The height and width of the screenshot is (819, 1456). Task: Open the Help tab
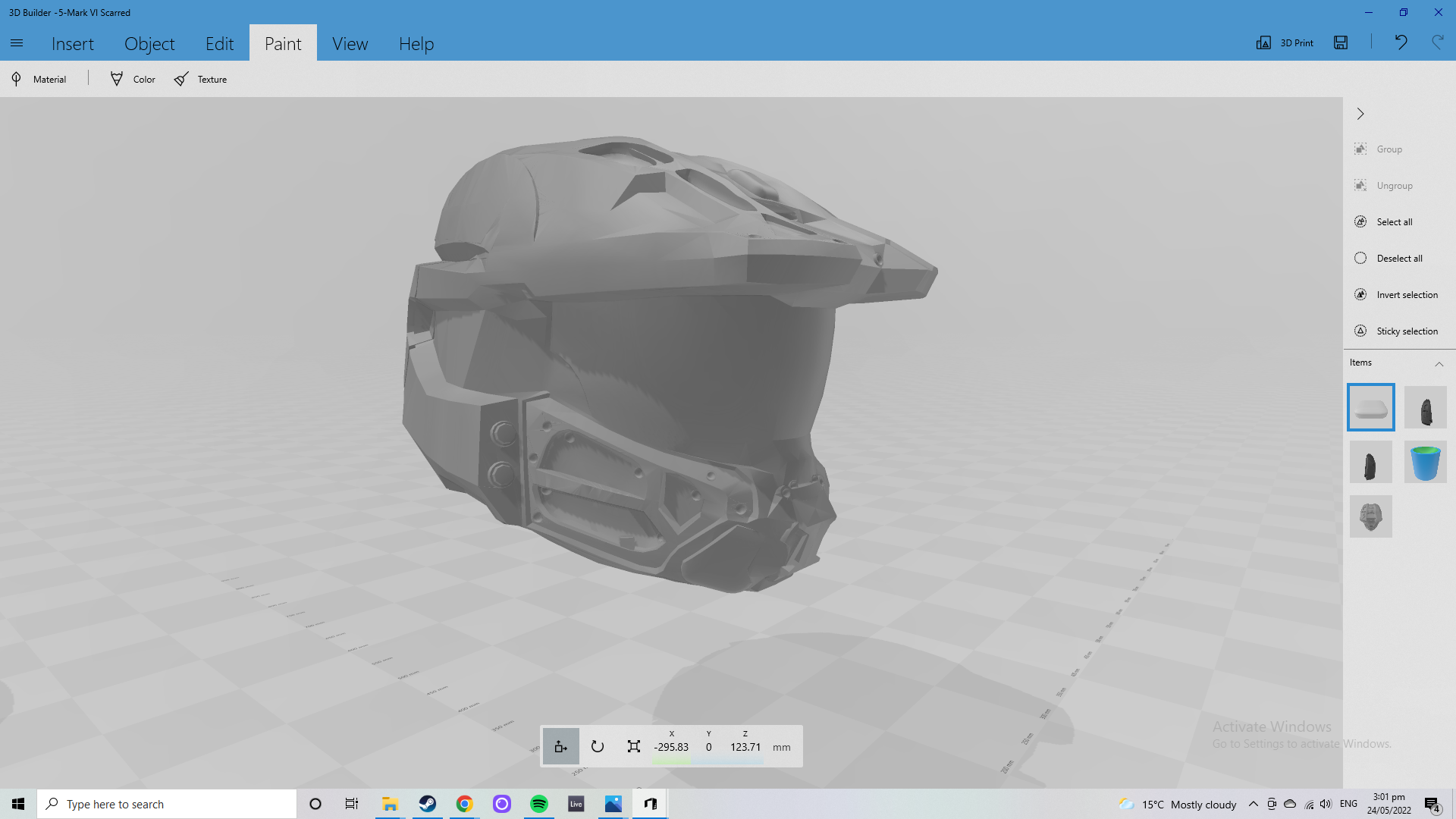[x=416, y=43]
